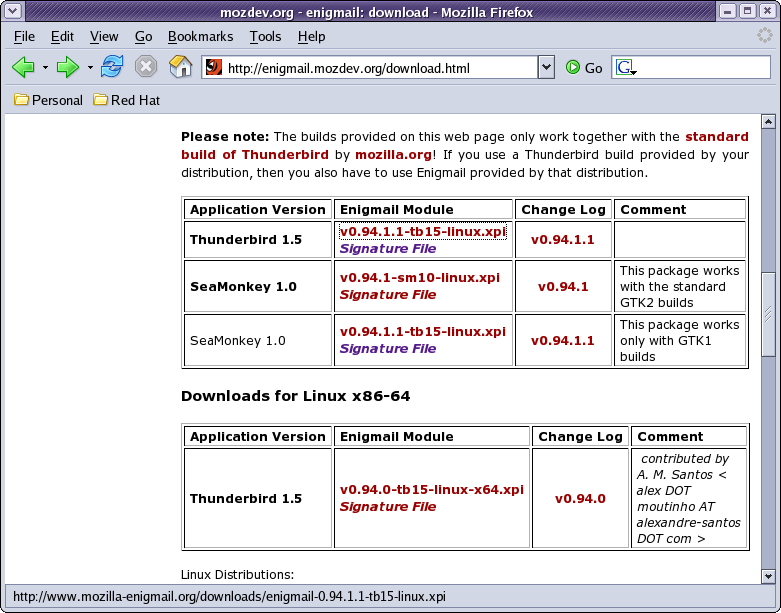This screenshot has width=781, height=613.
Task: Open Signature File in Thunderbird 1.5 x86 row
Action: [388, 248]
